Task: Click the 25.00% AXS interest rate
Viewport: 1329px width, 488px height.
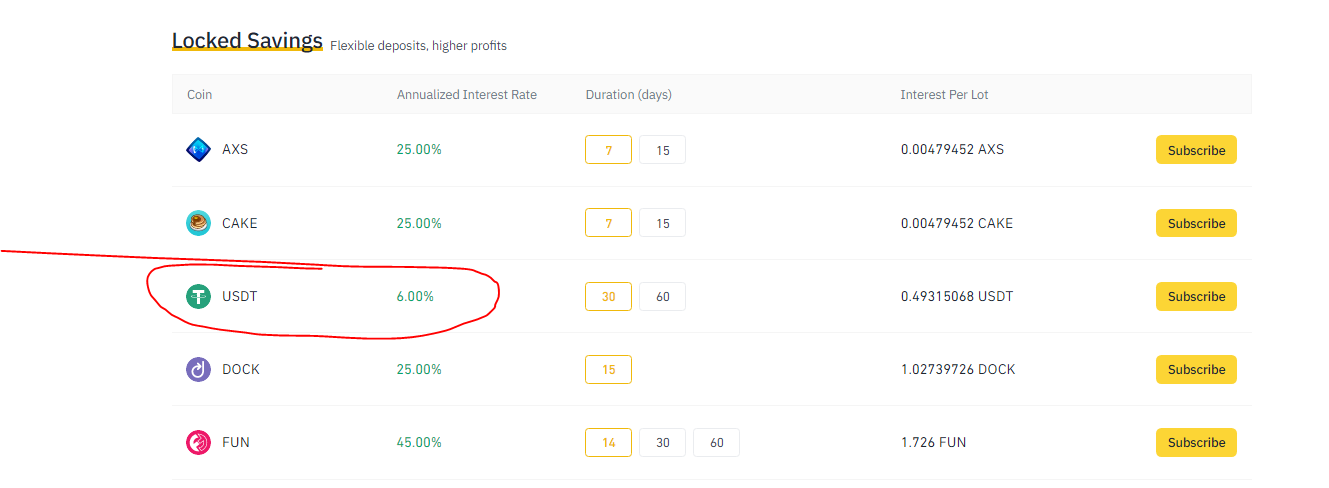Action: tap(419, 150)
